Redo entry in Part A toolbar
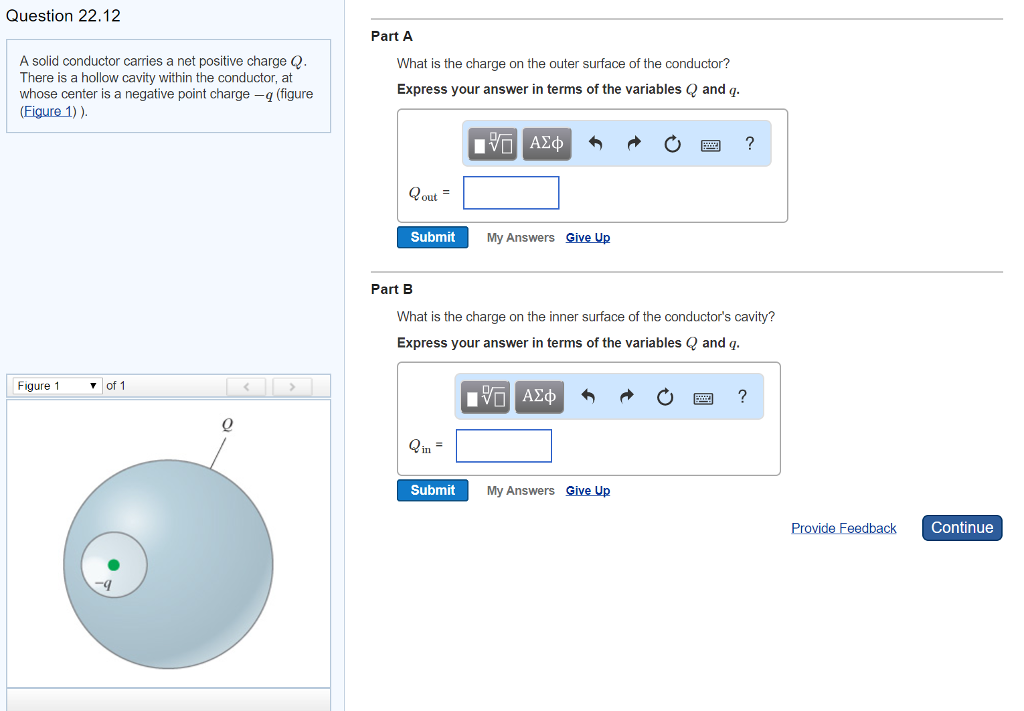 pos(633,144)
